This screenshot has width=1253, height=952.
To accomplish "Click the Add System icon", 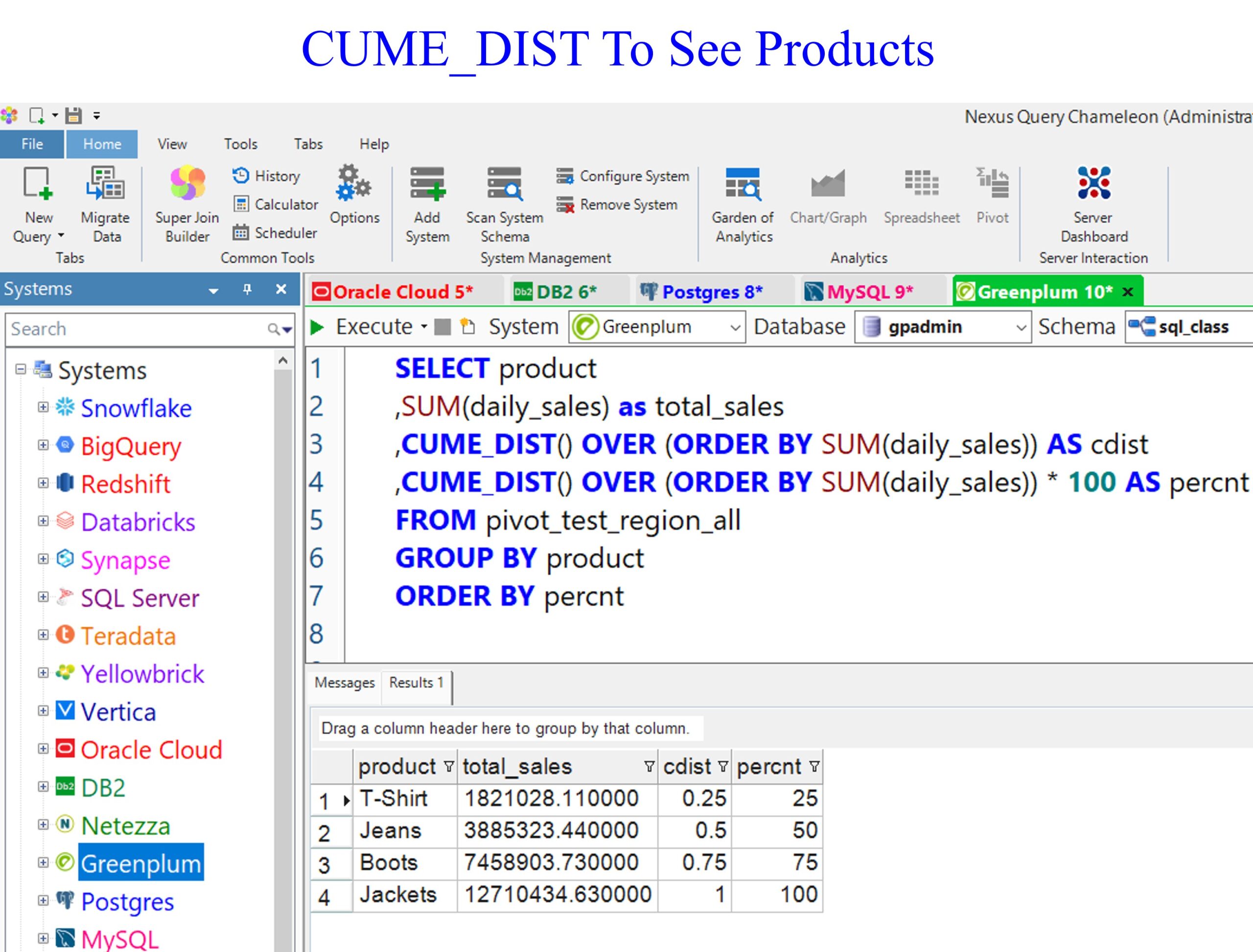I will point(427,184).
